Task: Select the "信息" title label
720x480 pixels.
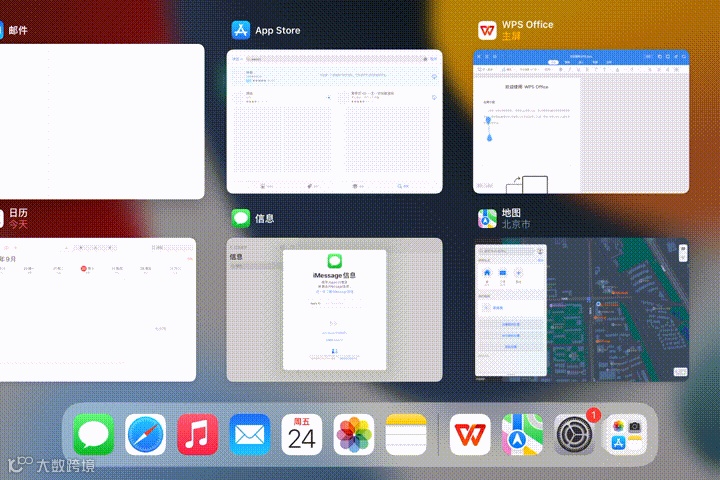Action: [x=264, y=219]
